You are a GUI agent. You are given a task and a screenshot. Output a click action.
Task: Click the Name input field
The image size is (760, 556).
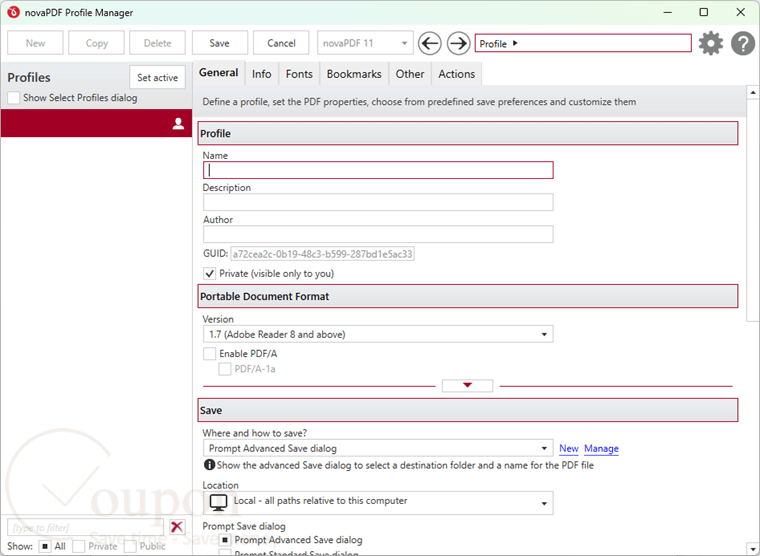(378, 170)
